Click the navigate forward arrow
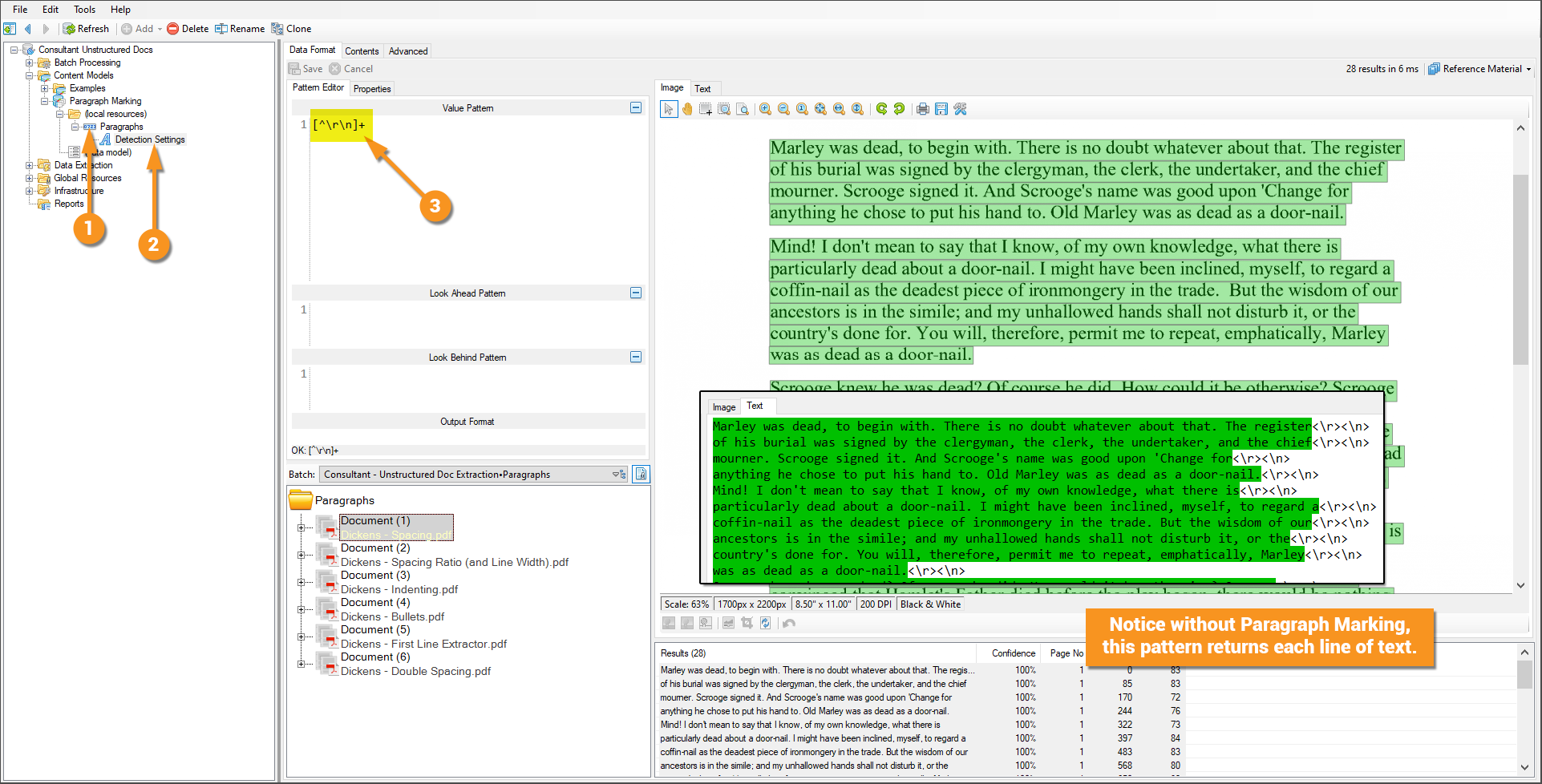 coord(46,29)
